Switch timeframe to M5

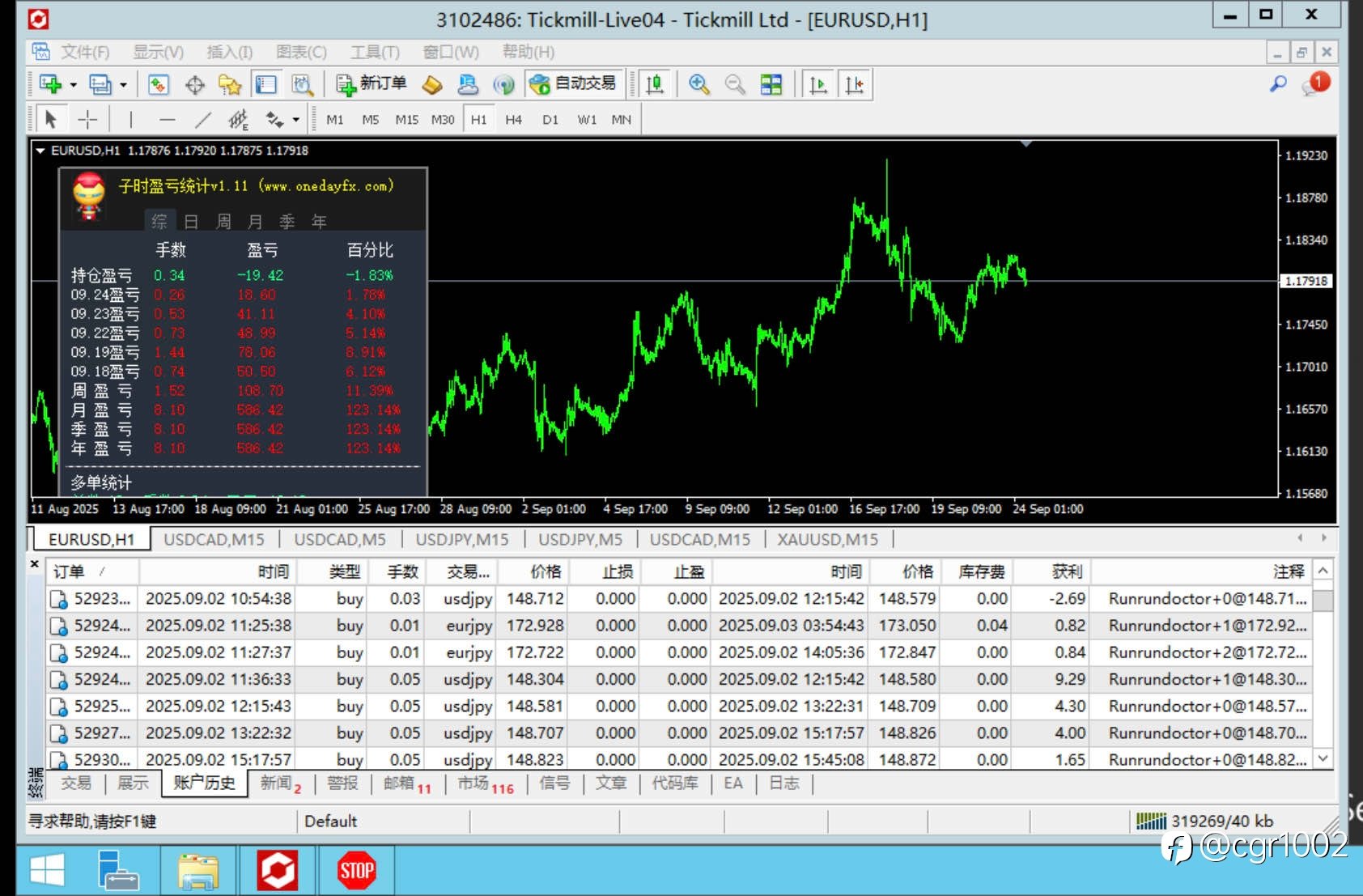click(371, 120)
